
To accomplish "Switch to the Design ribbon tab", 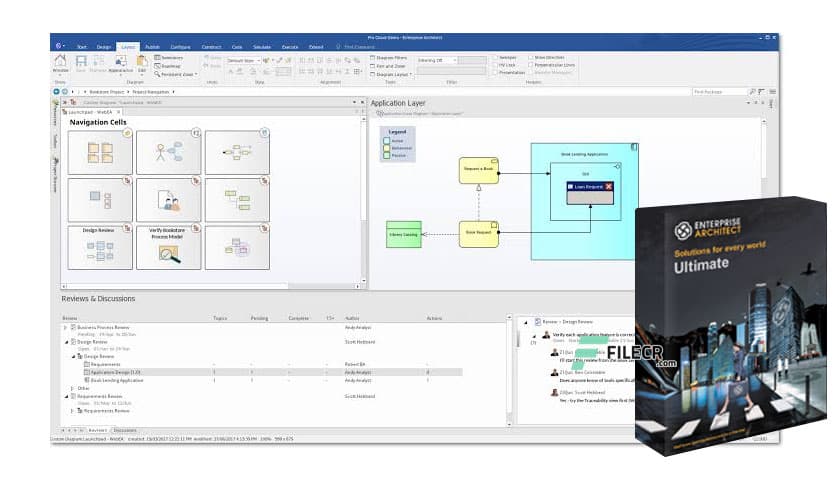I will pos(103,47).
